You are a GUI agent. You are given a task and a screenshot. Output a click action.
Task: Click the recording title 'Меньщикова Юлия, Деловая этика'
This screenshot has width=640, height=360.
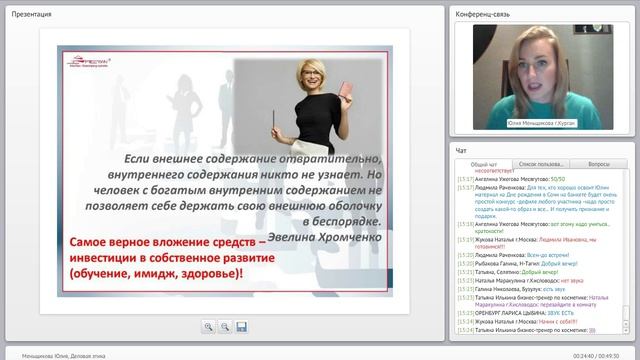click(x=64, y=356)
